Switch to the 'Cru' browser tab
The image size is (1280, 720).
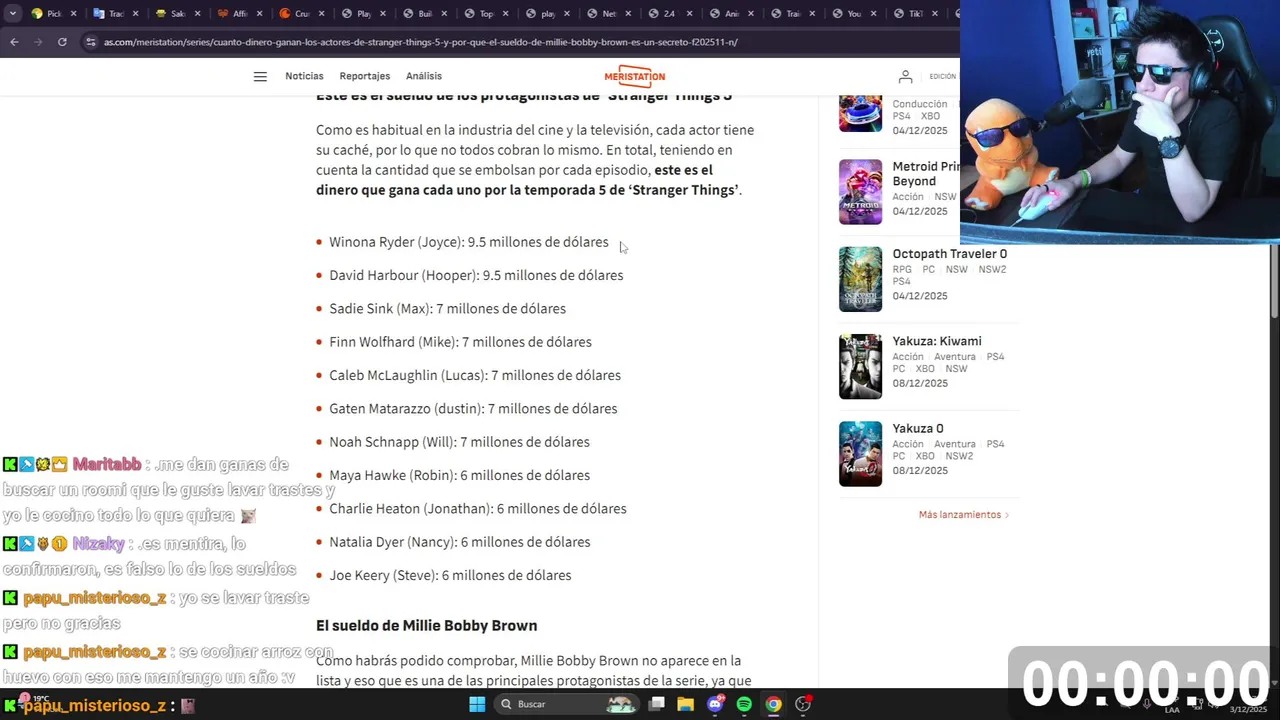[x=302, y=14]
